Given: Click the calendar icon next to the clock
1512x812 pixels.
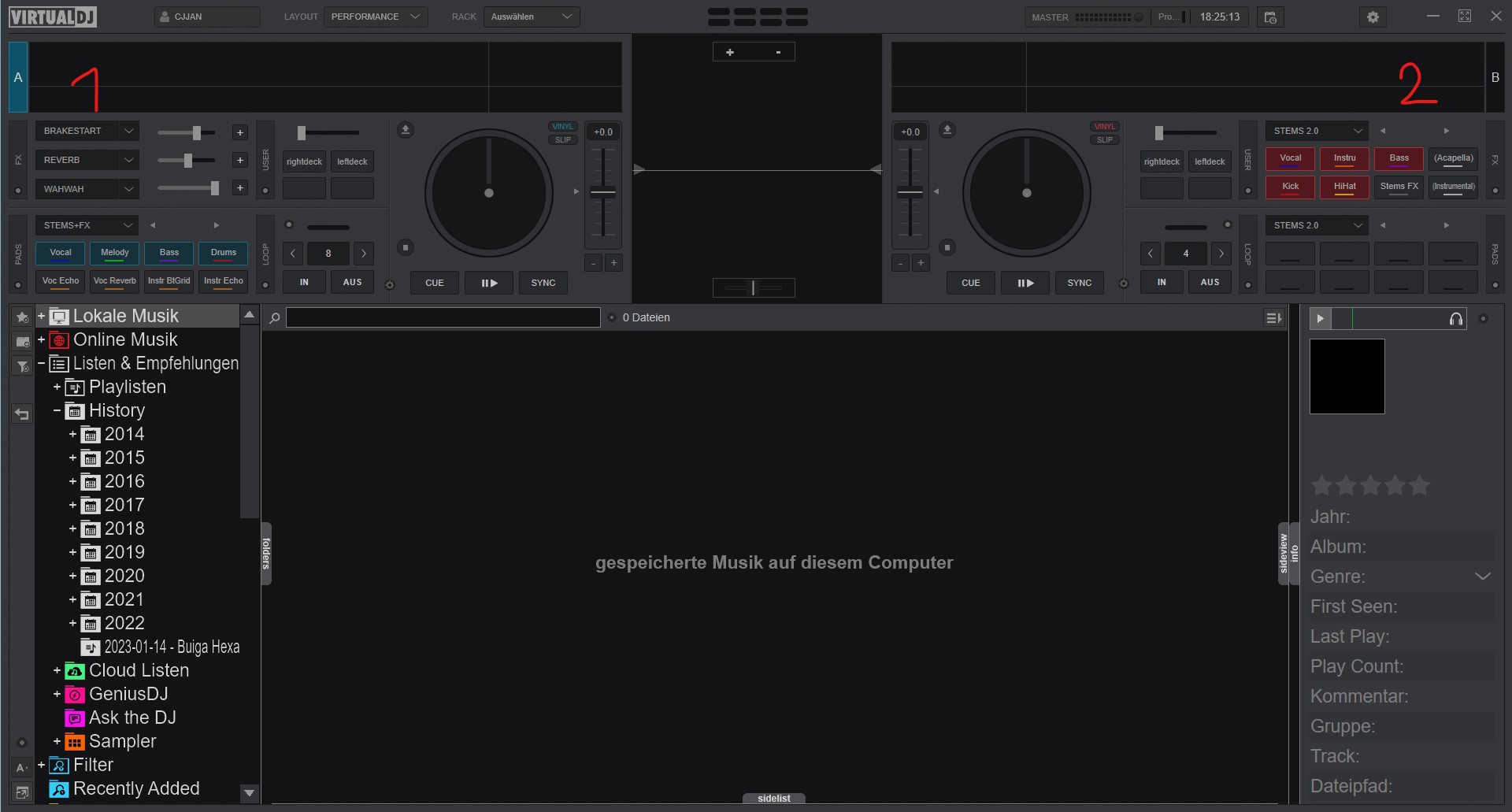Looking at the screenshot, I should point(1270,17).
